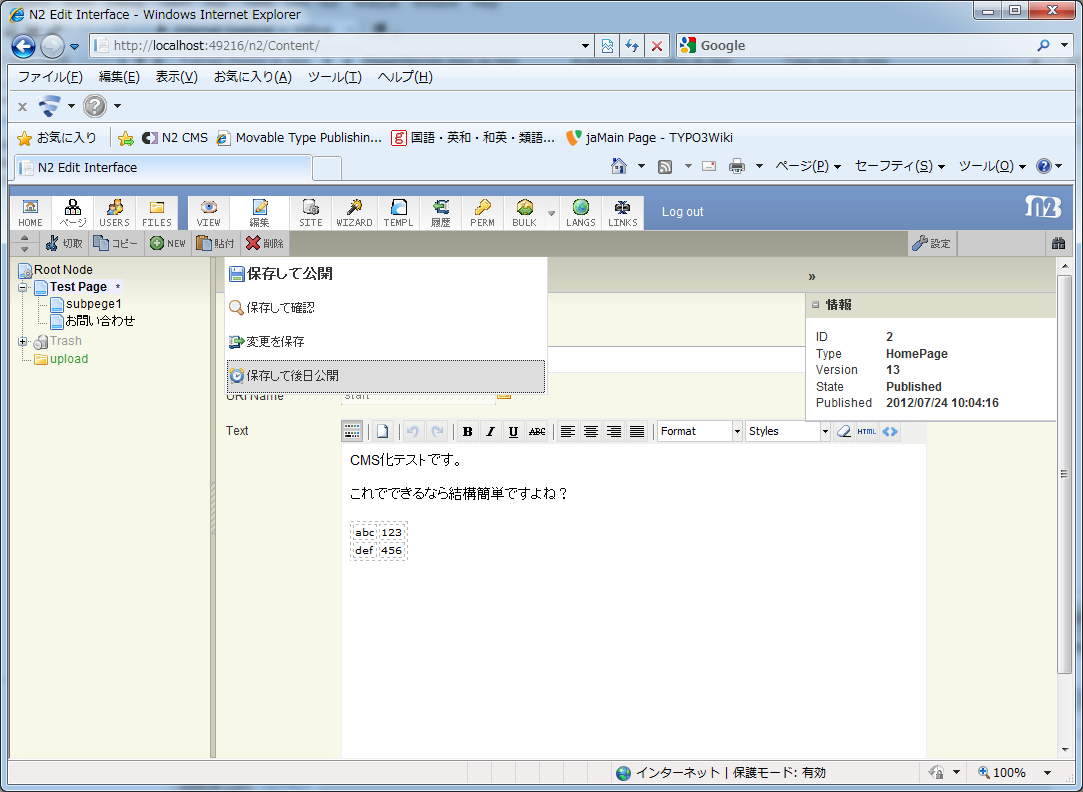Open the N2 CMS favorites link
This screenshot has width=1083, height=792.
175,138
